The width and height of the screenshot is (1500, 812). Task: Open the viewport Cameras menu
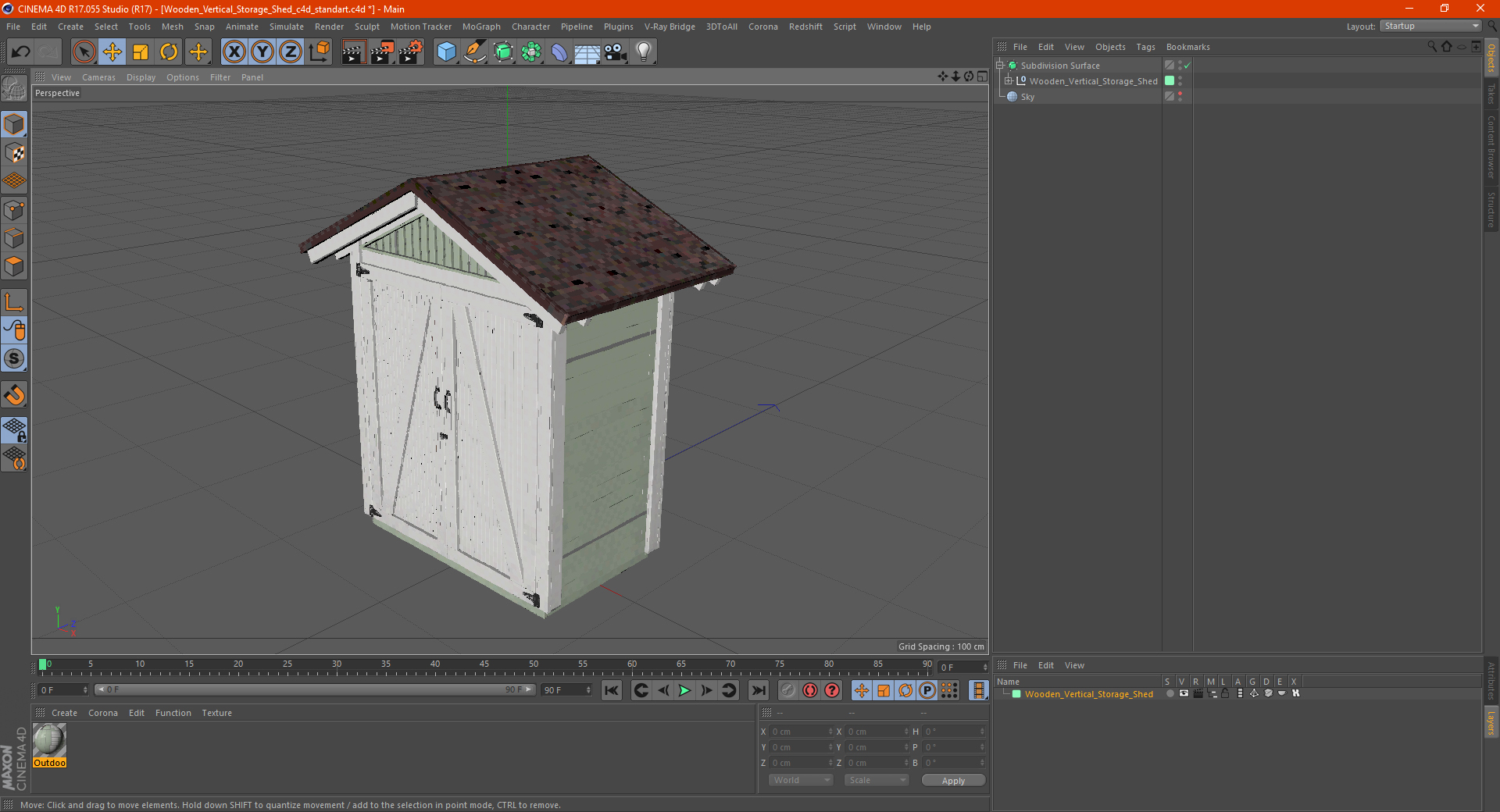98,77
